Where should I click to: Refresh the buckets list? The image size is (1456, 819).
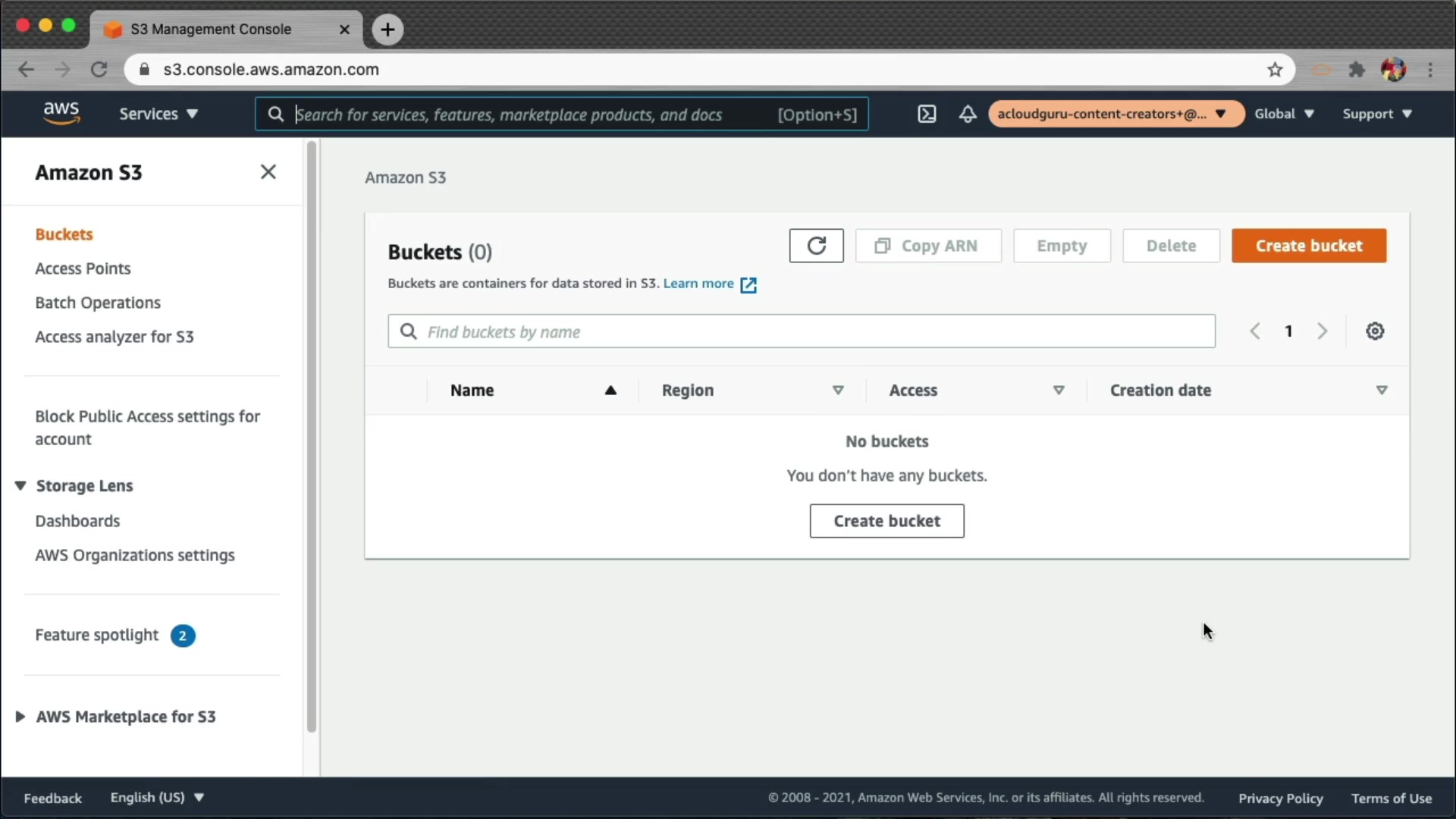click(x=816, y=246)
